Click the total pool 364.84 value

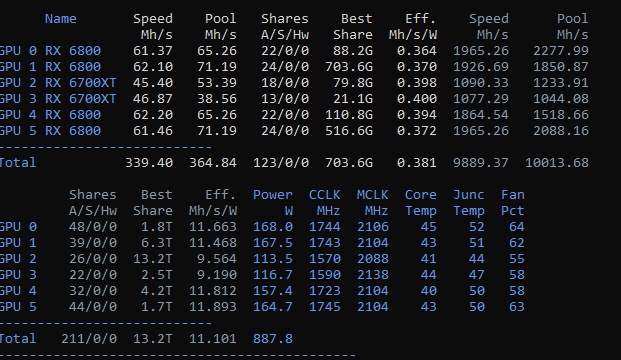[x=213, y=163]
